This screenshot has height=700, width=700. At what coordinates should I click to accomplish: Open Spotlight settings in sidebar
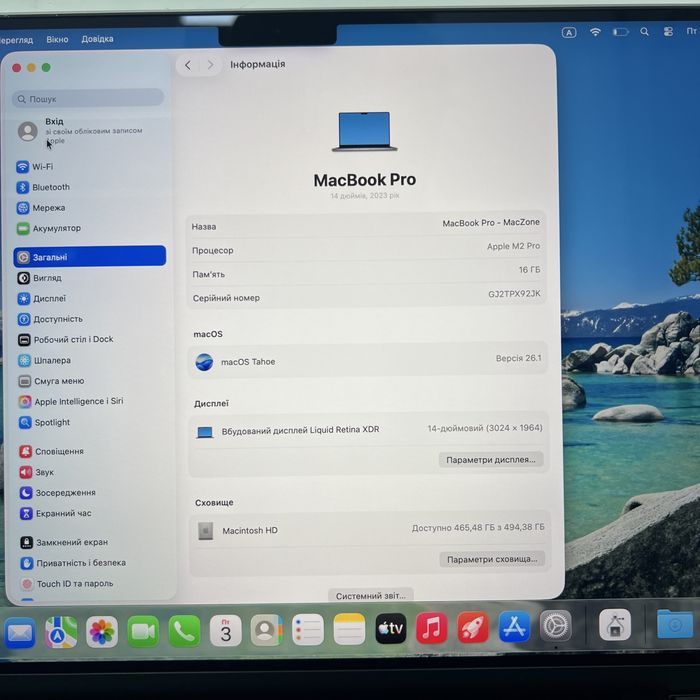point(44,422)
